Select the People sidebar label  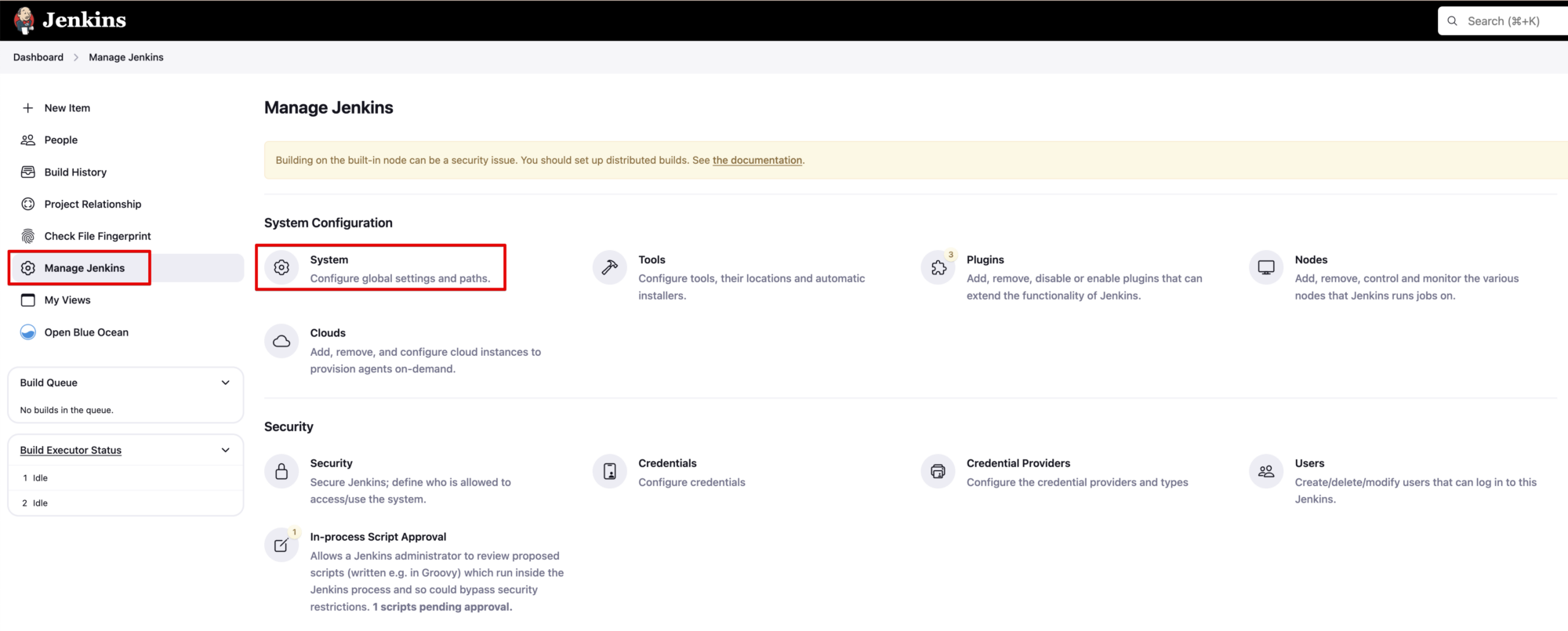point(61,140)
